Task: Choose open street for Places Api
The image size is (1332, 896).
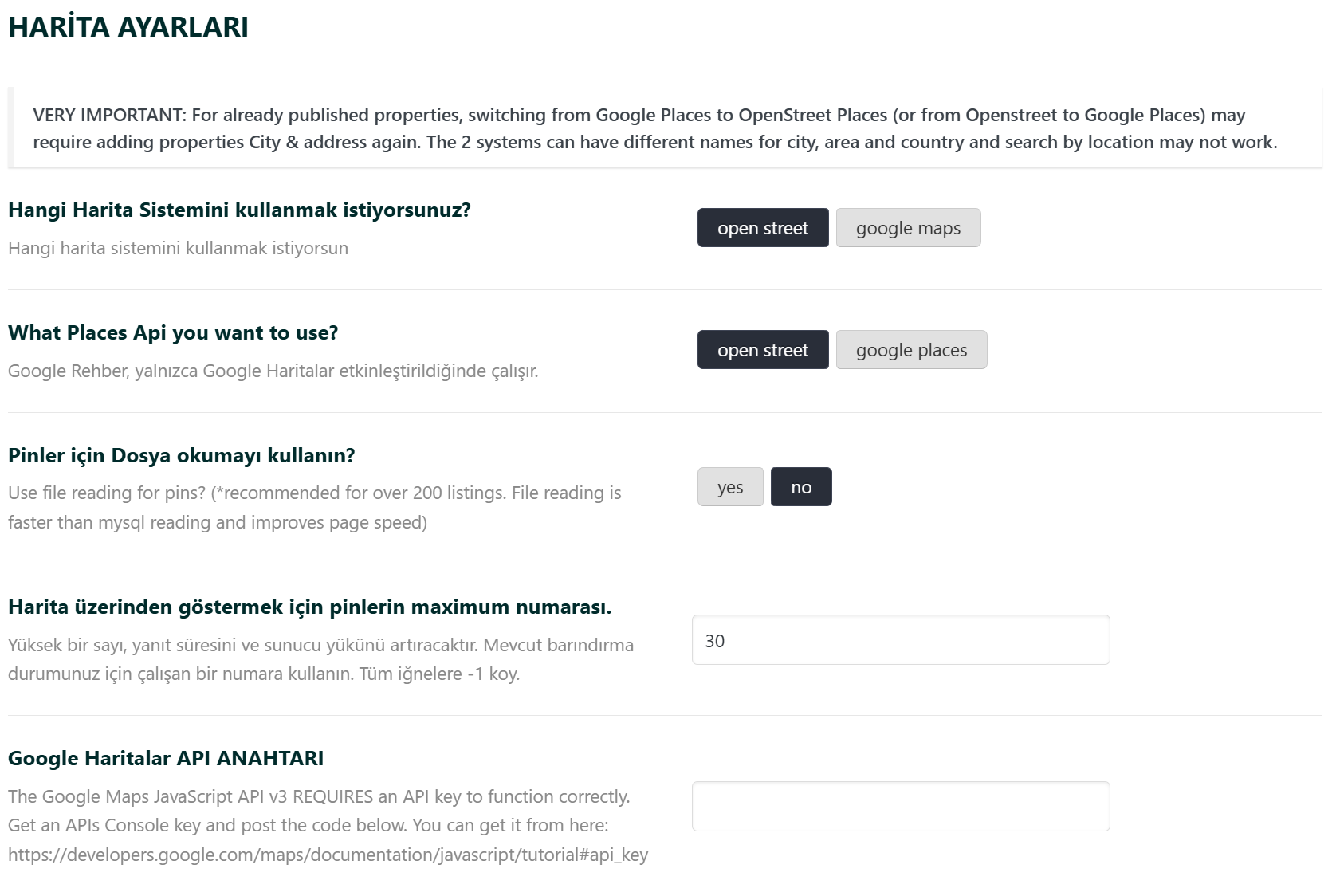Action: [763, 350]
